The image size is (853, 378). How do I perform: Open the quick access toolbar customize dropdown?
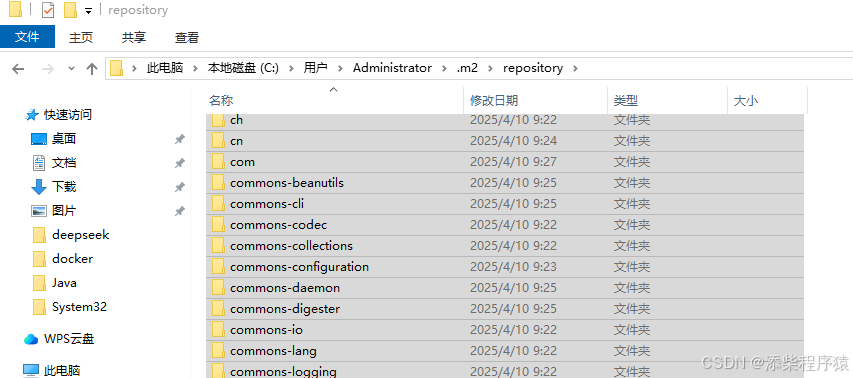(x=88, y=11)
